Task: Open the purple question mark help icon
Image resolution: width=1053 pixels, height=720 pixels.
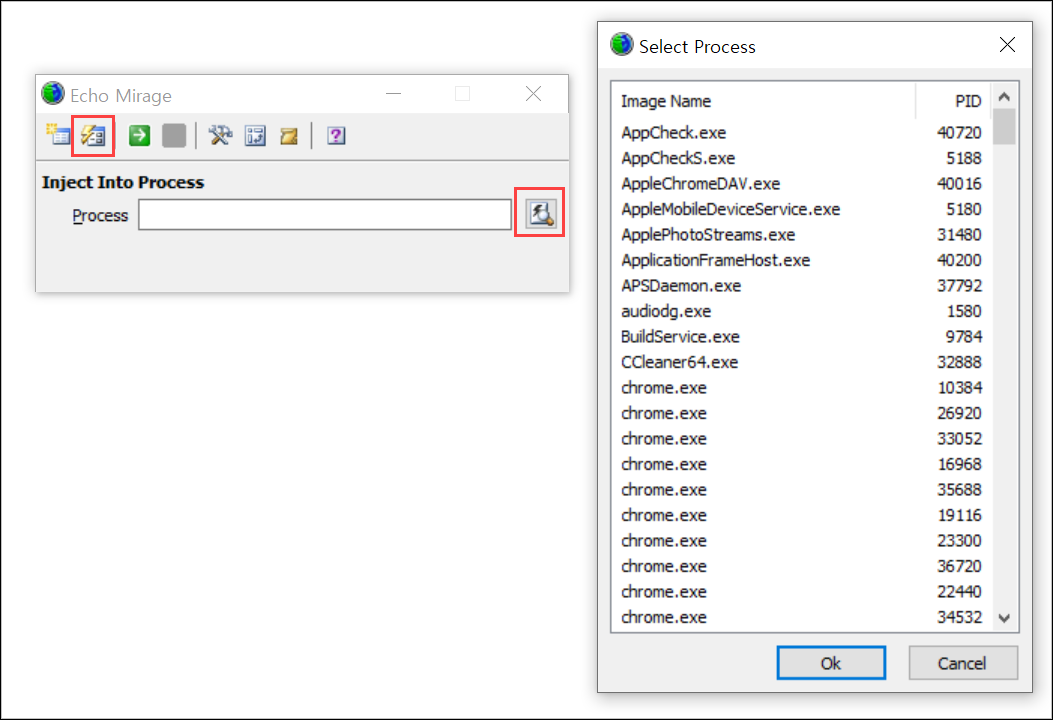Action: pos(336,136)
